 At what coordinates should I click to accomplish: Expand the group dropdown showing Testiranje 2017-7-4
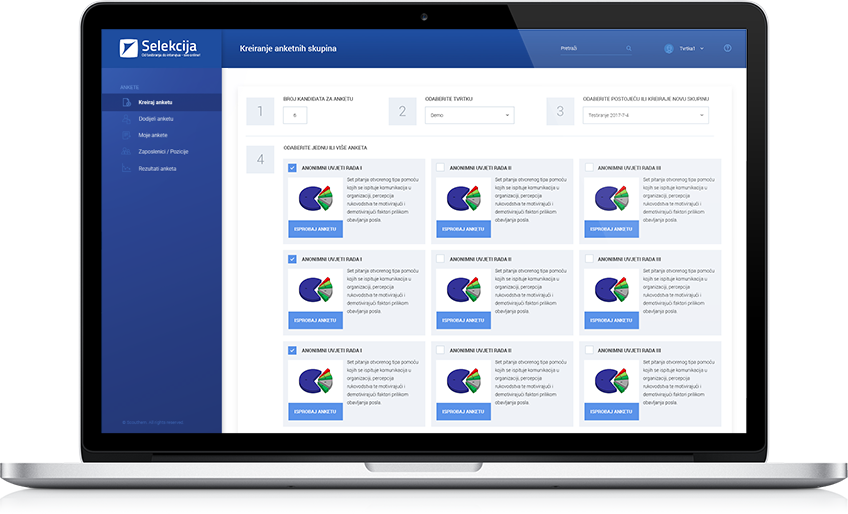click(646, 115)
